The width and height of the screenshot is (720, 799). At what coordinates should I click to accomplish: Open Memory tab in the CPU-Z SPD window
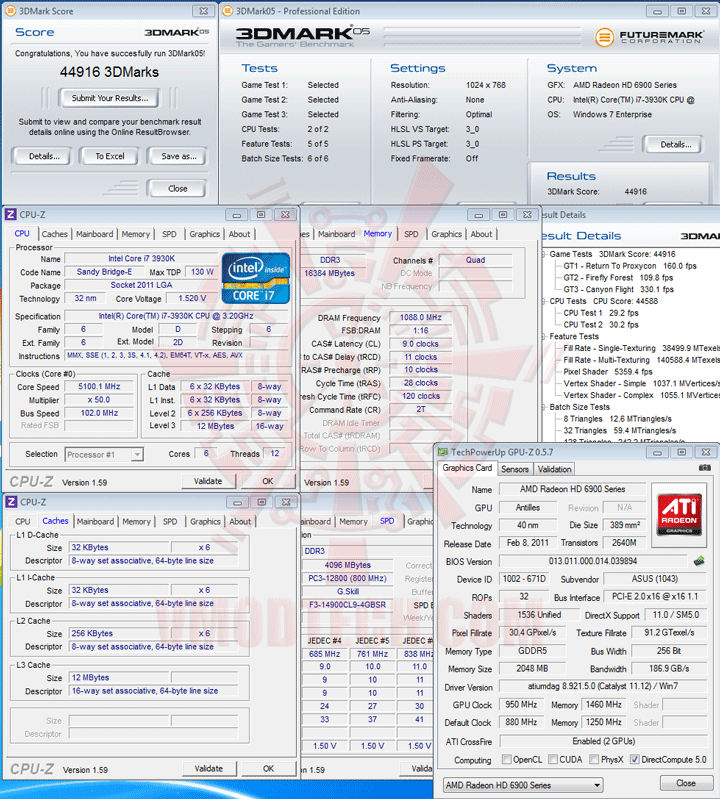[x=353, y=521]
